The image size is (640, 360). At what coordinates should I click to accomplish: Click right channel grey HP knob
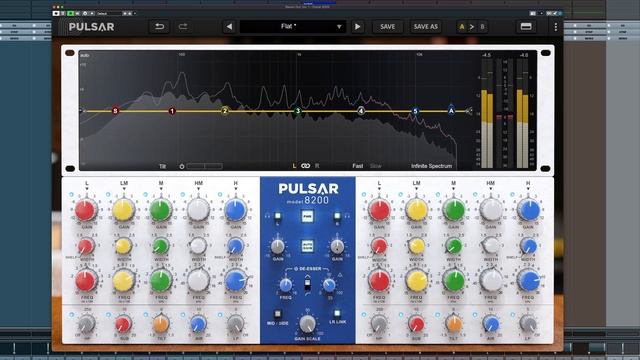coord(379,324)
